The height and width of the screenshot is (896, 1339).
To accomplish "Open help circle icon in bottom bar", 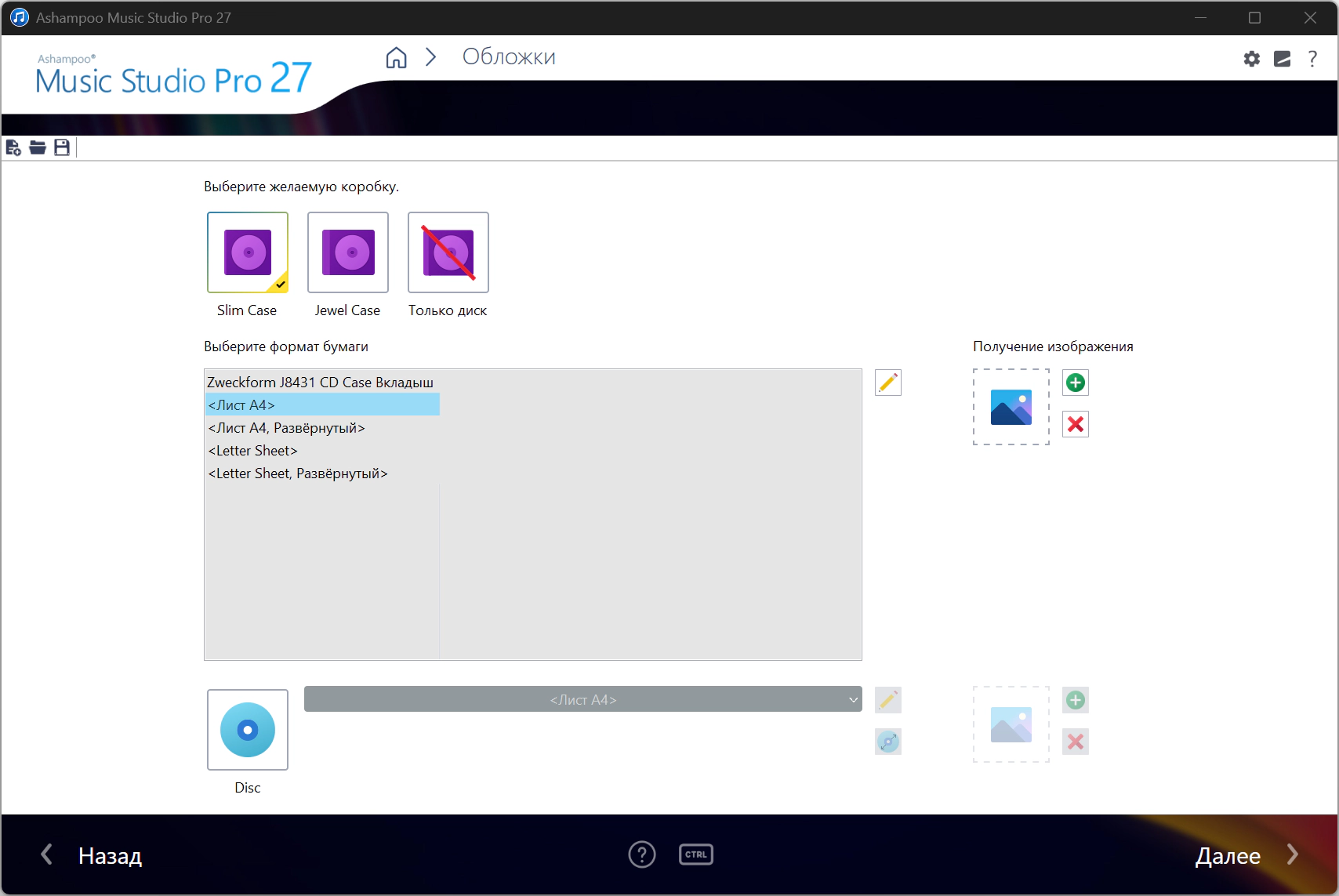I will click(642, 854).
